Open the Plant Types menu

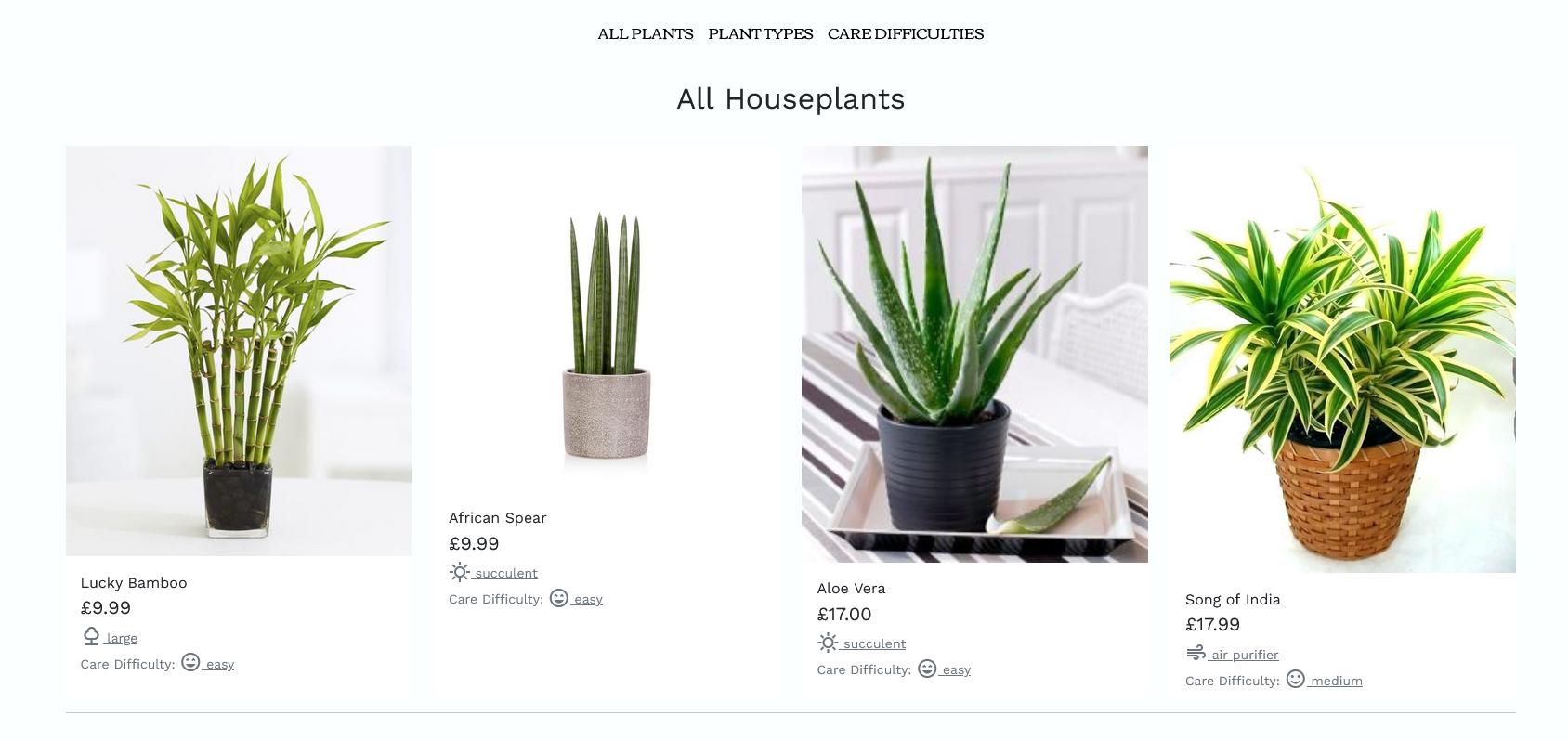[x=761, y=33]
